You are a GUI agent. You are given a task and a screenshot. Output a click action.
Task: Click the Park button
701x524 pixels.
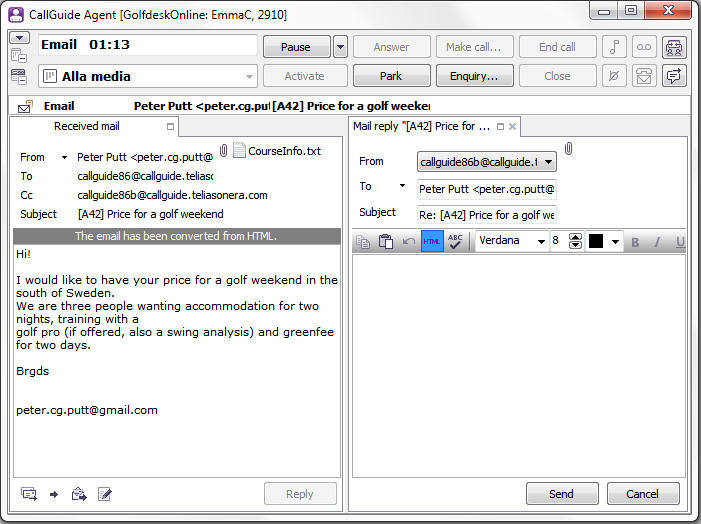click(x=391, y=76)
